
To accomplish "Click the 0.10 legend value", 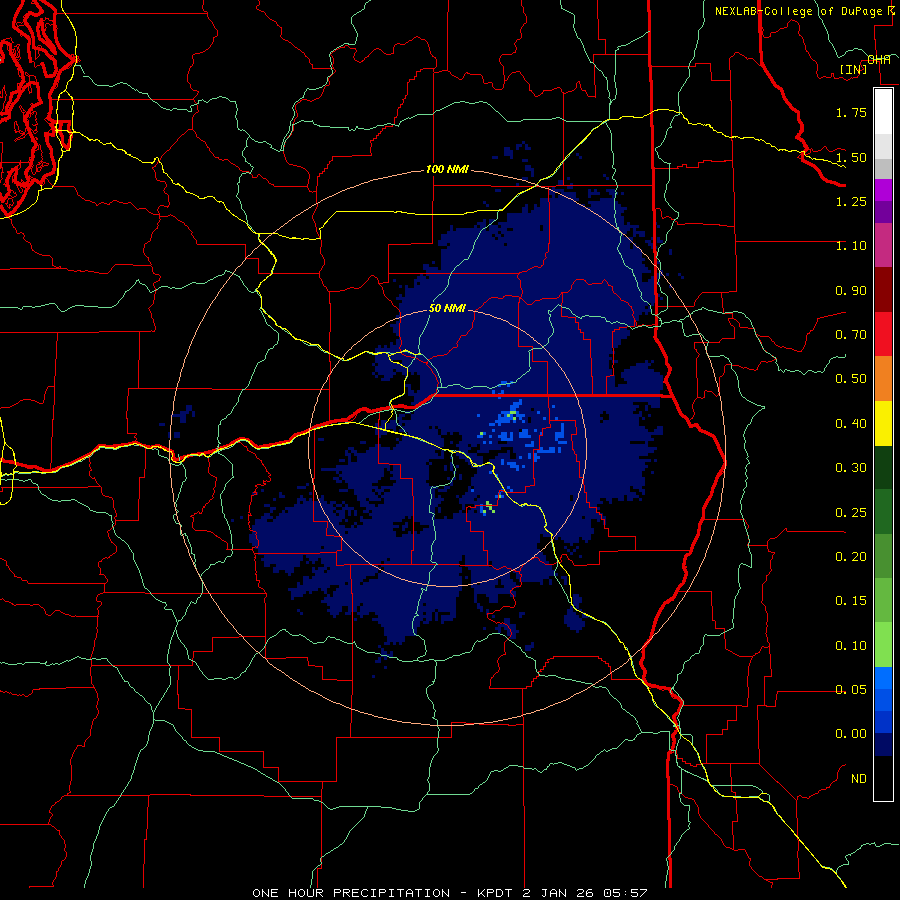I will (x=851, y=646).
